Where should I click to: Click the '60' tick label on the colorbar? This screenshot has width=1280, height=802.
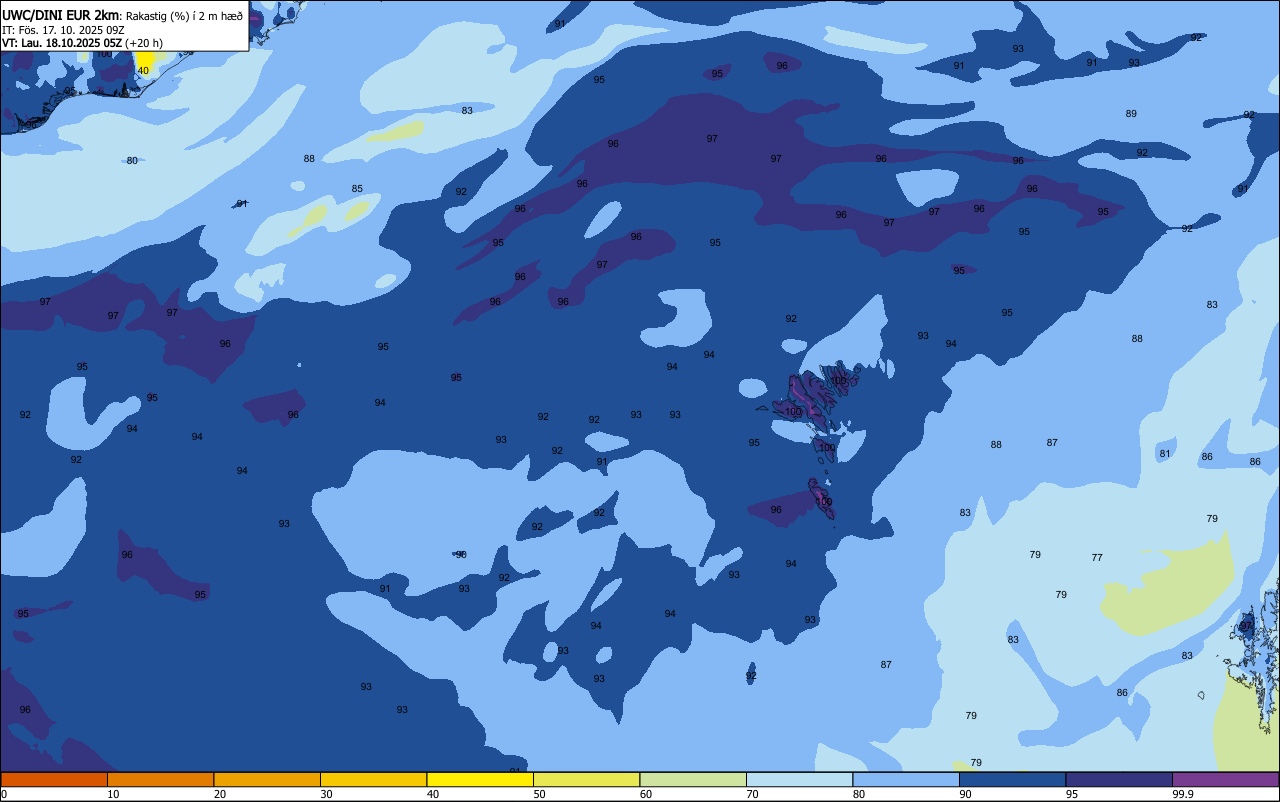click(x=646, y=794)
